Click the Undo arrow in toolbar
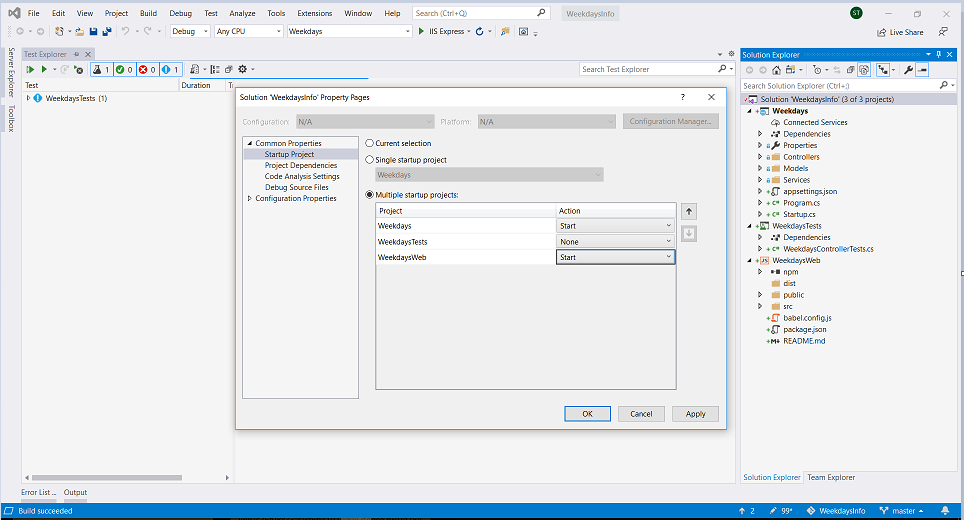Image resolution: width=964 pixels, height=520 pixels. coord(125,31)
